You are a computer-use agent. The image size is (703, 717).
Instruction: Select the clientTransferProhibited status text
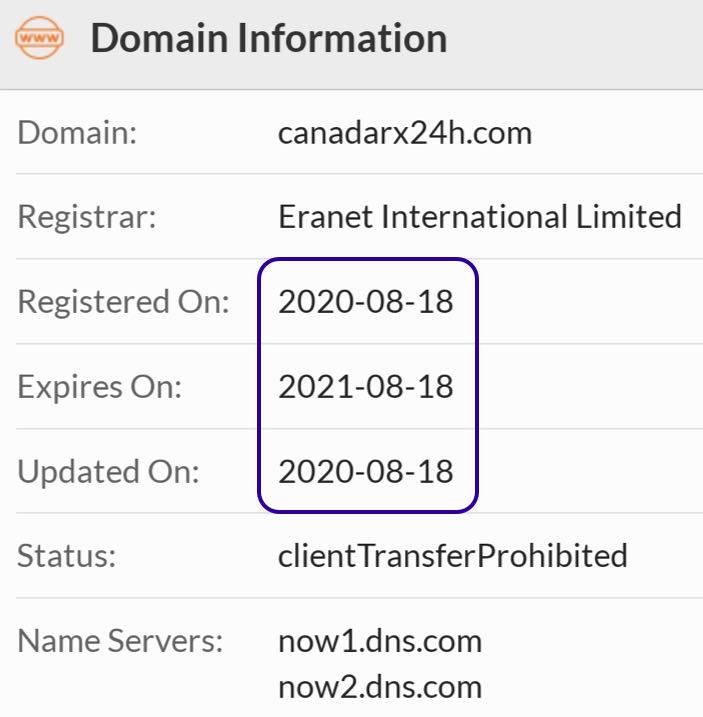click(453, 556)
